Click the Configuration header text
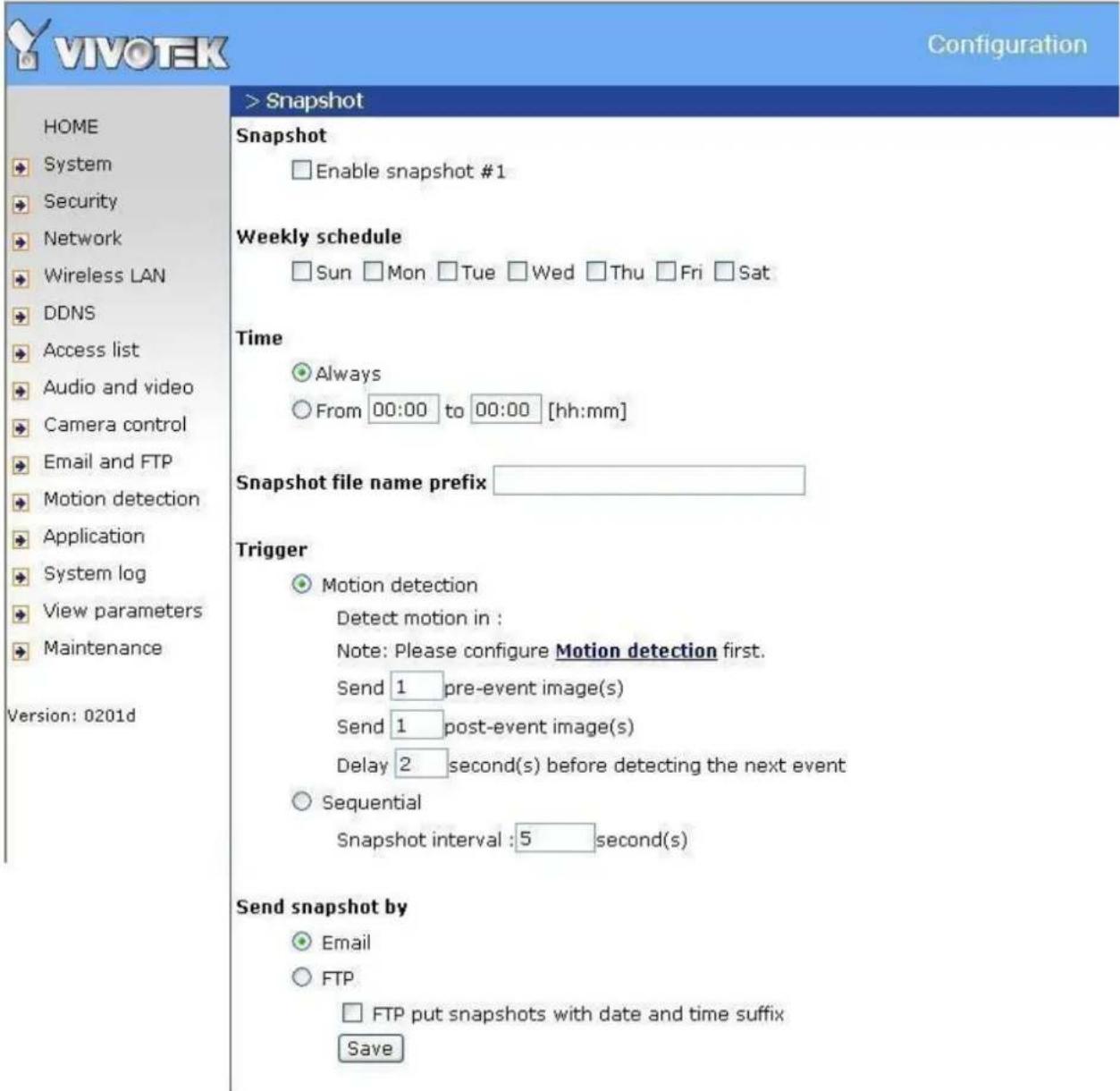The width and height of the screenshot is (1120, 1091). tap(1006, 44)
